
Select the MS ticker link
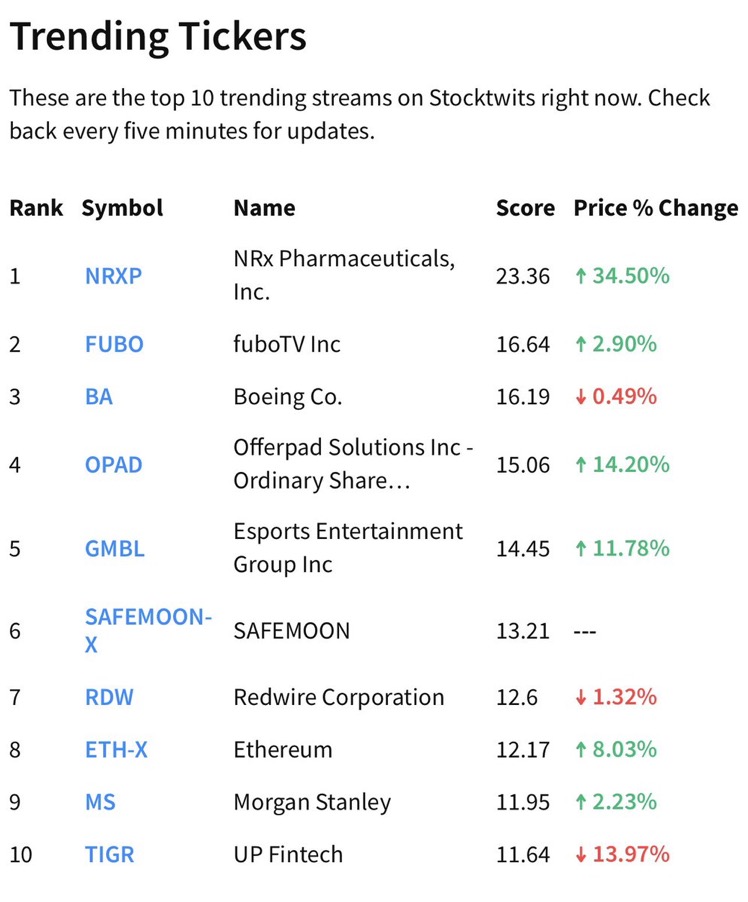[x=101, y=802]
